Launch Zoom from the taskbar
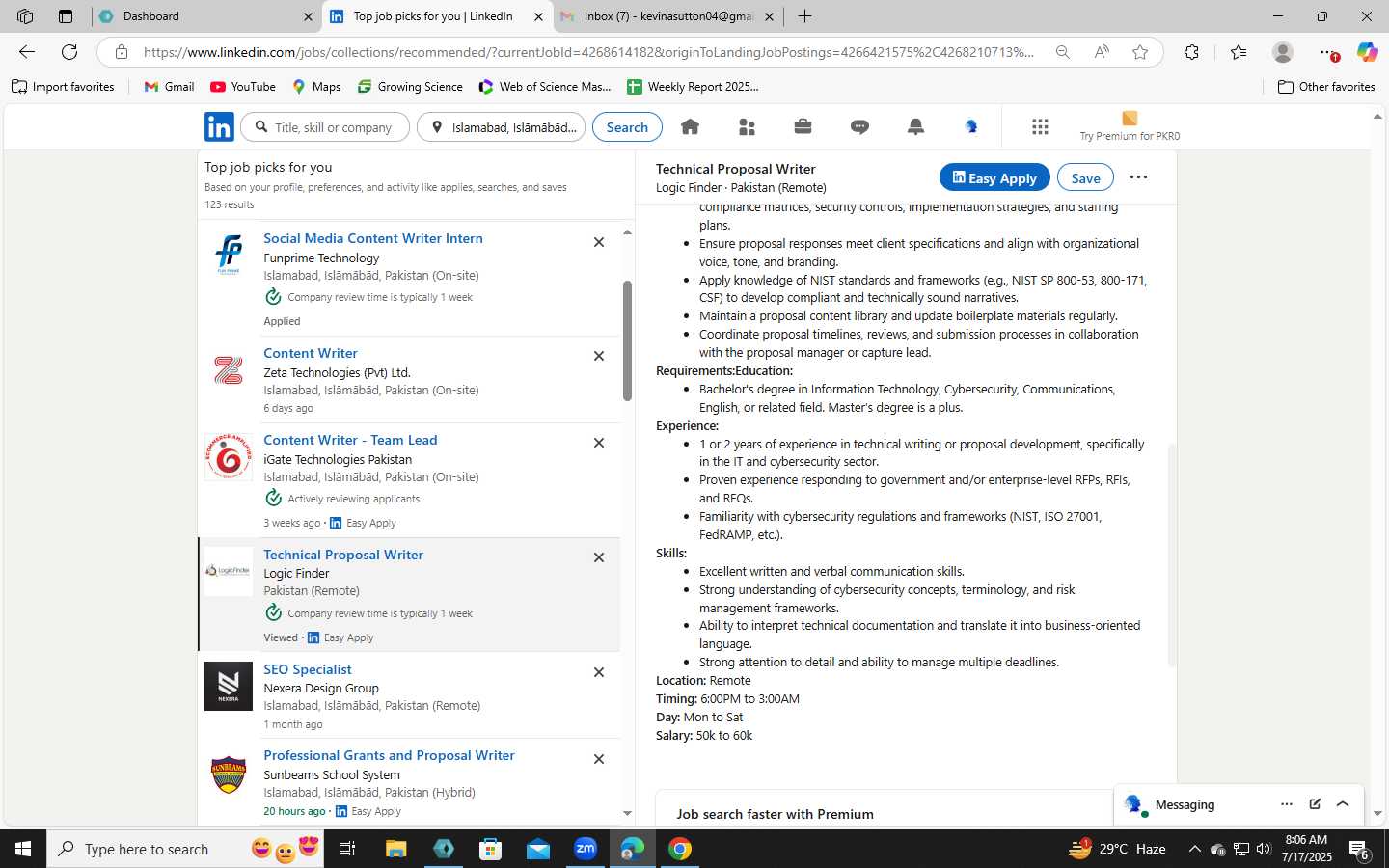 586,849
